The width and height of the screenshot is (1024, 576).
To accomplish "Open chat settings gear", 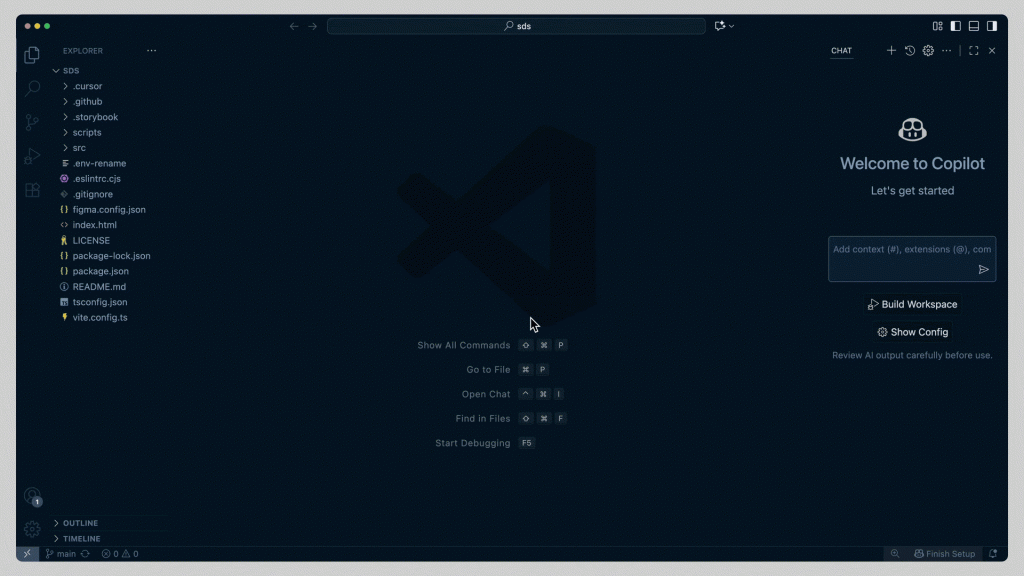I will point(928,50).
